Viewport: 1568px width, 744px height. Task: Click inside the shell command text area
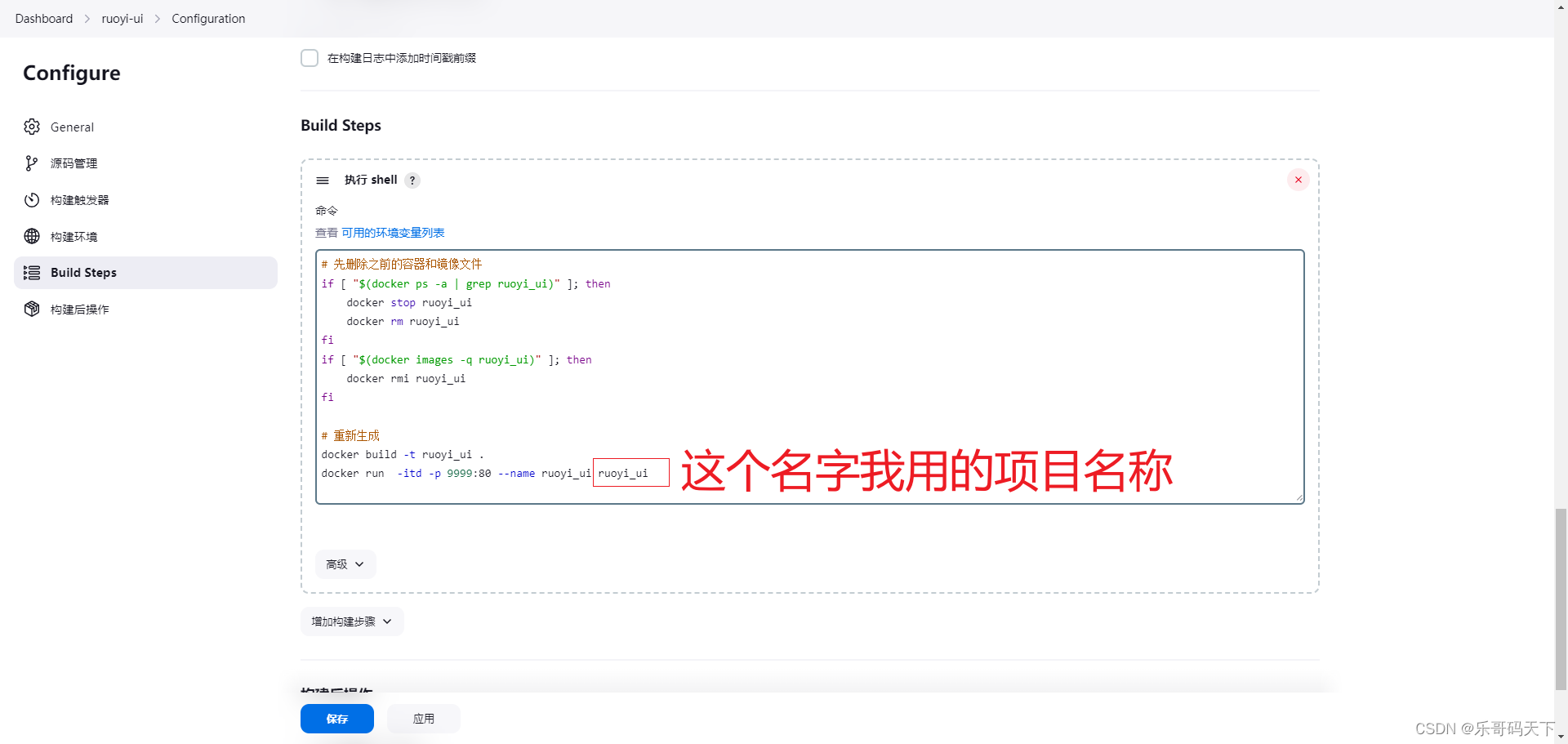pos(809,376)
